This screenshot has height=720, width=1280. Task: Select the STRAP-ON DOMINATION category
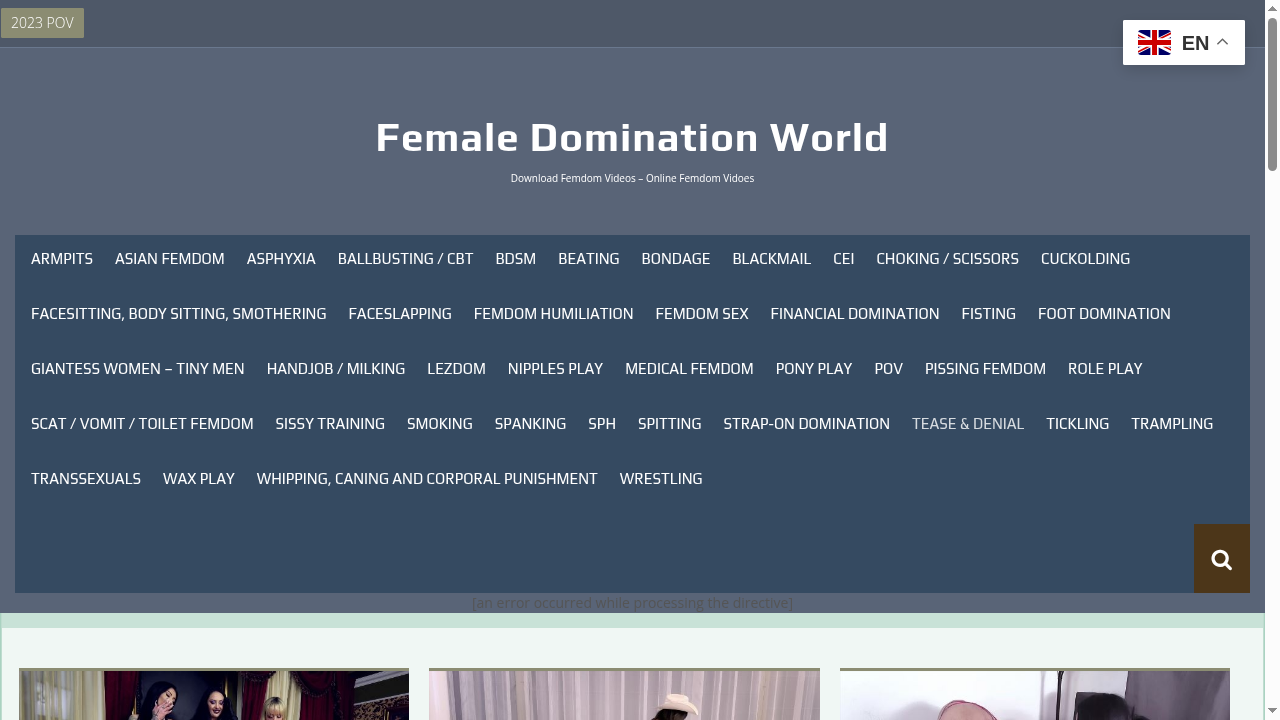point(806,423)
